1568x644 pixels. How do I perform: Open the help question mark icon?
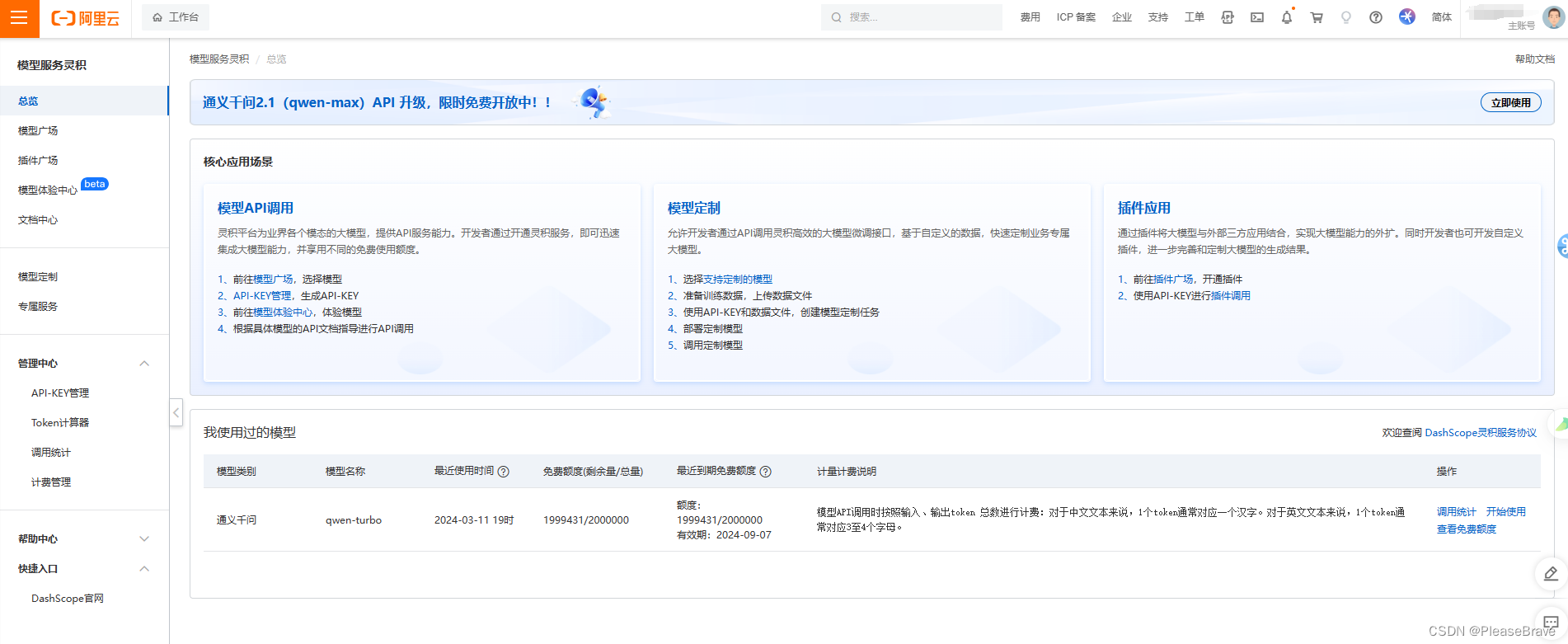[x=1376, y=17]
